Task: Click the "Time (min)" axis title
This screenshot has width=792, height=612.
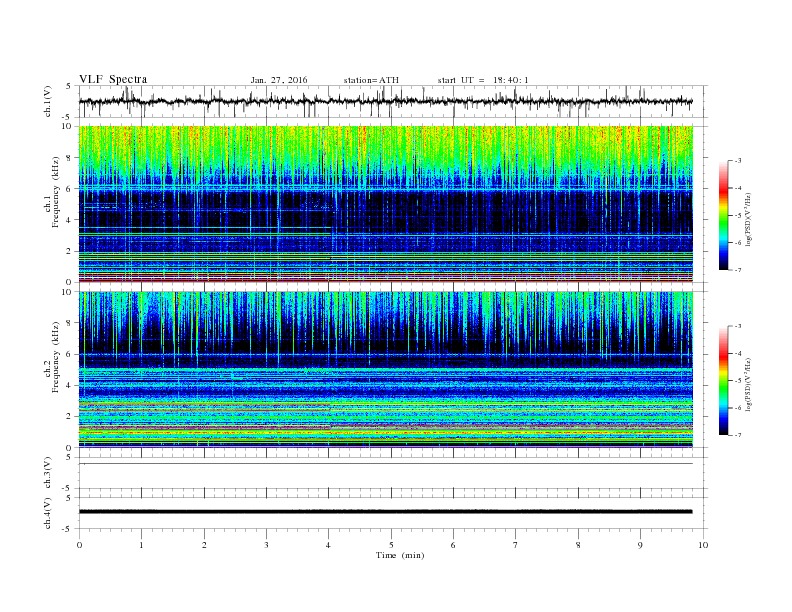Action: point(400,555)
